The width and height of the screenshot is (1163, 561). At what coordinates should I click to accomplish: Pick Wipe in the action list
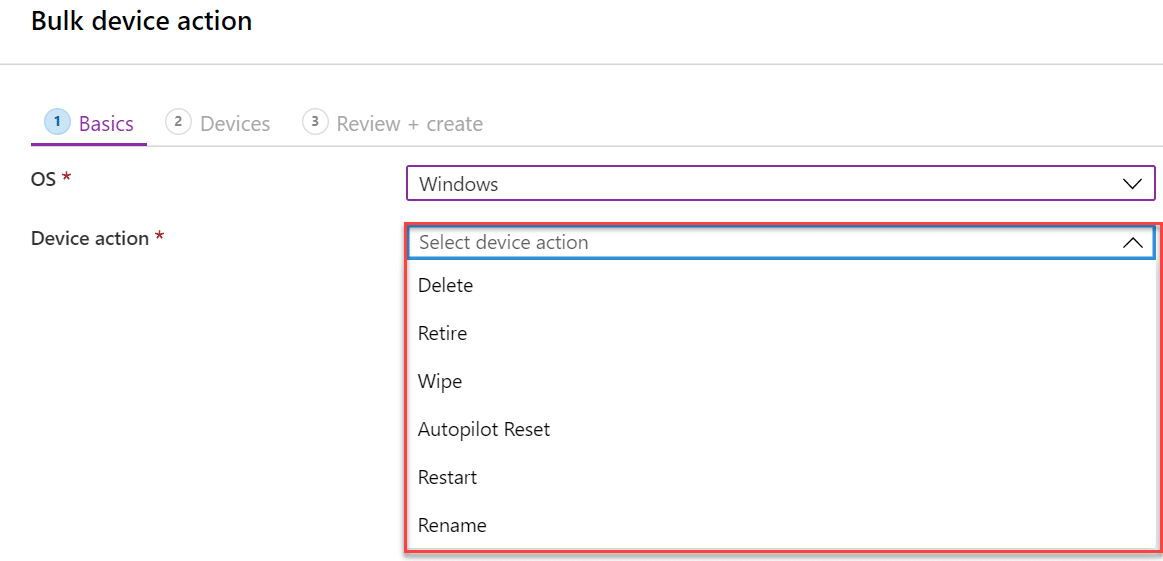point(780,381)
